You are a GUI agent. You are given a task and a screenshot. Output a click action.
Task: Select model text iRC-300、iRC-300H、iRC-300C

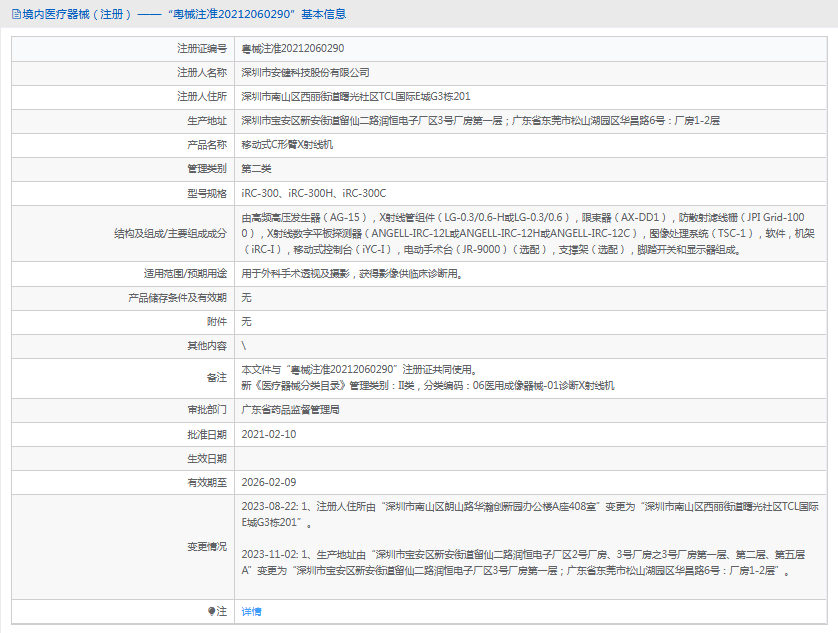(314, 193)
